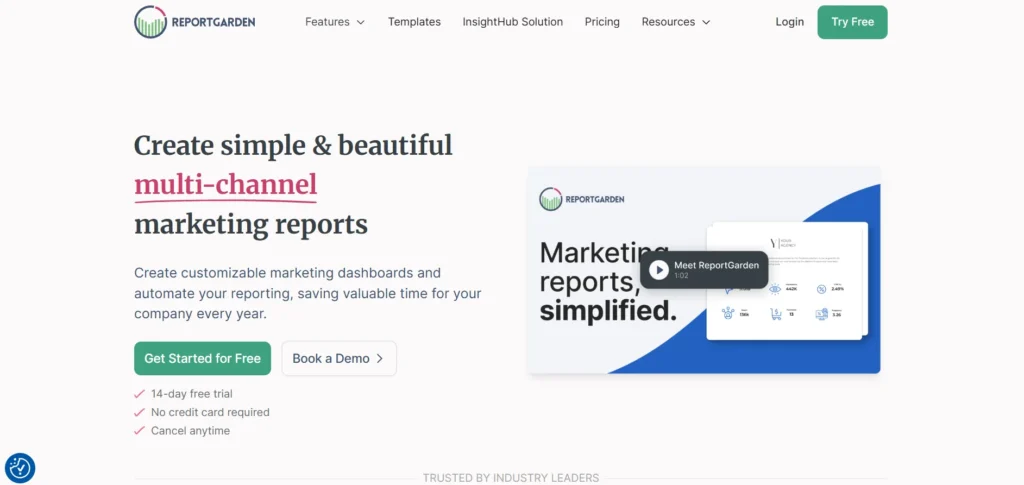
Task: Click the 'marketing reports' heading line
Action: (x=251, y=224)
